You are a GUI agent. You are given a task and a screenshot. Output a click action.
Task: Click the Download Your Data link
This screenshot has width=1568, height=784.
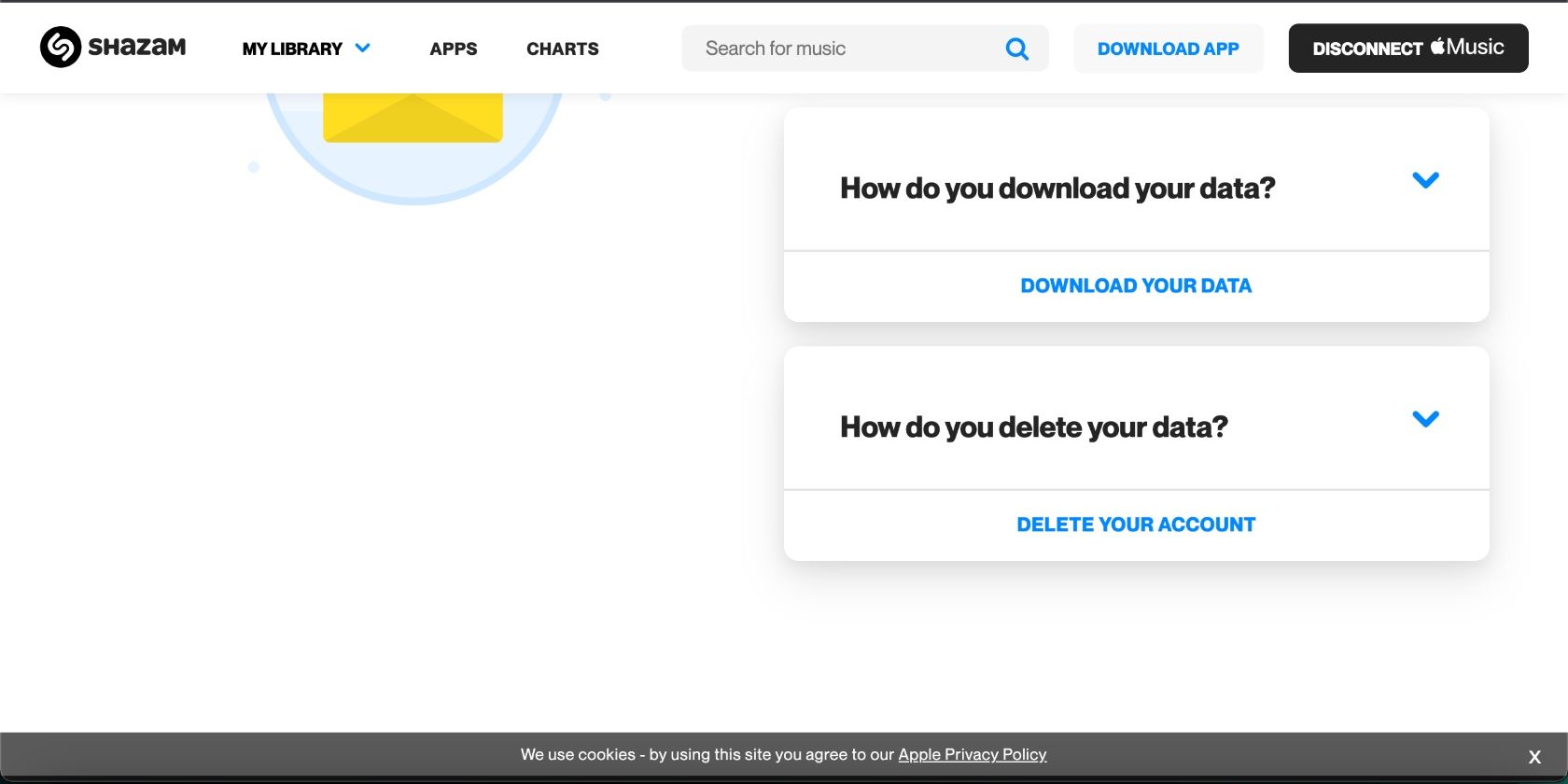pos(1137,286)
